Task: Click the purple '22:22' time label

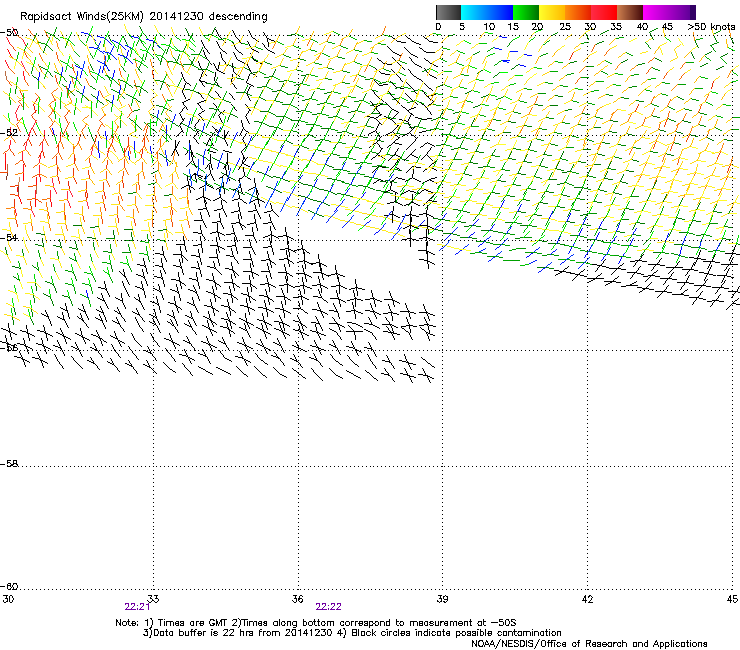Action: pos(328,607)
